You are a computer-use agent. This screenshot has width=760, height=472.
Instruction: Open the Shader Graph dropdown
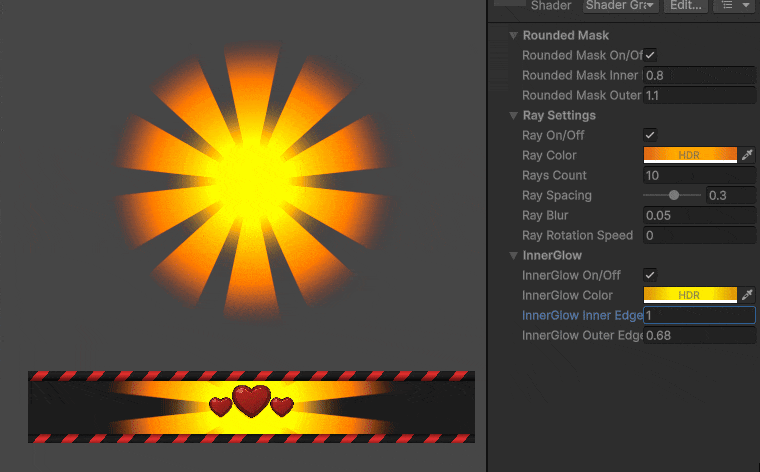pos(620,6)
